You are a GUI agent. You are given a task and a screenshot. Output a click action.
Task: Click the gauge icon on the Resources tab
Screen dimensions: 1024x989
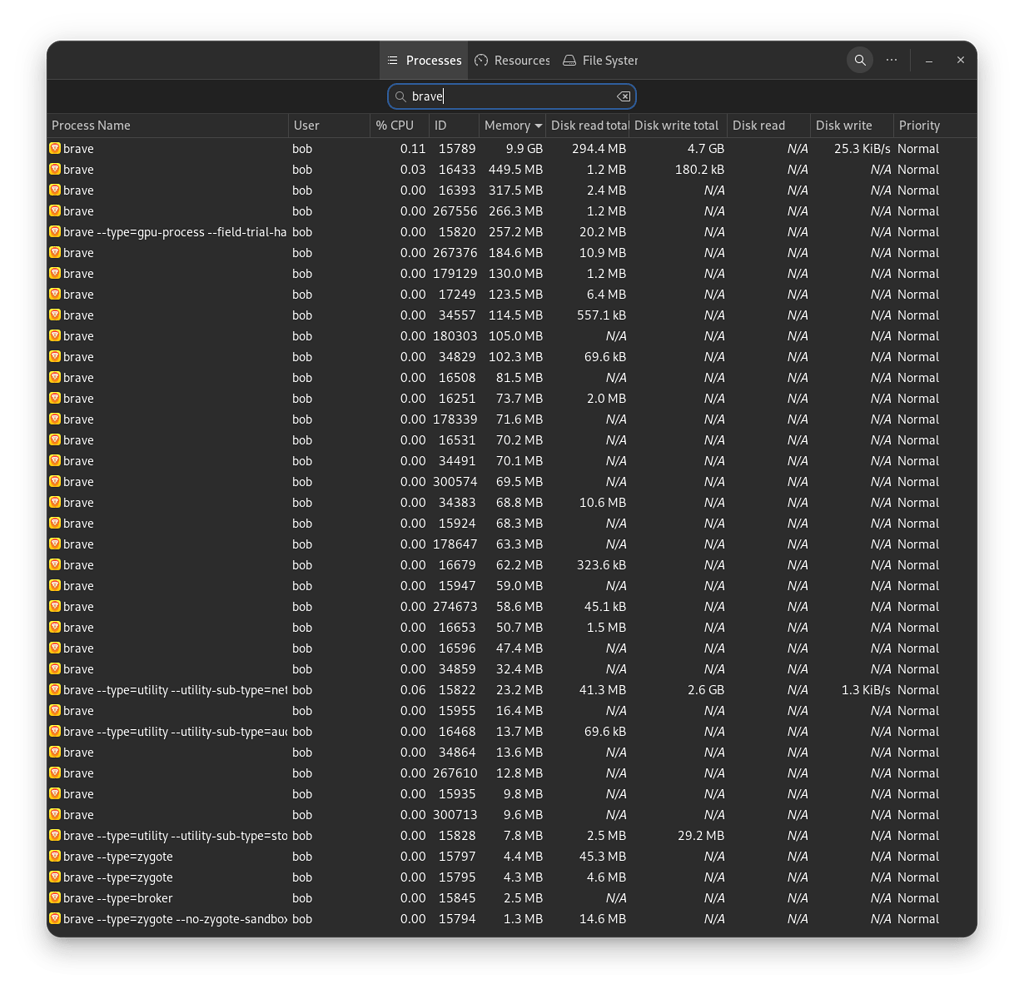[481, 60]
